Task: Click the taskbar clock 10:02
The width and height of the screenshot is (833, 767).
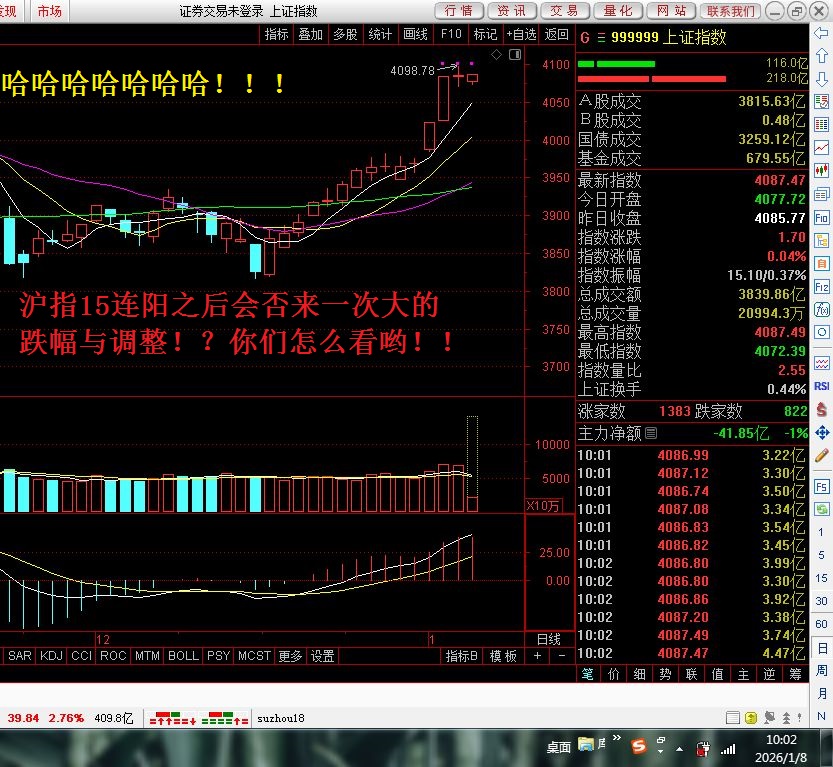Action: coord(781,739)
